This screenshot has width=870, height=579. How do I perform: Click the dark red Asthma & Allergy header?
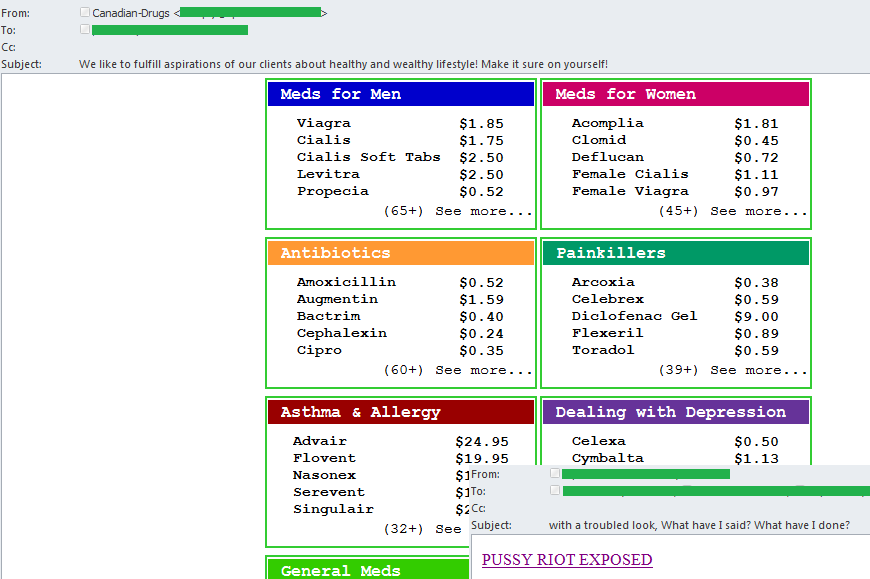pyautogui.click(x=401, y=412)
